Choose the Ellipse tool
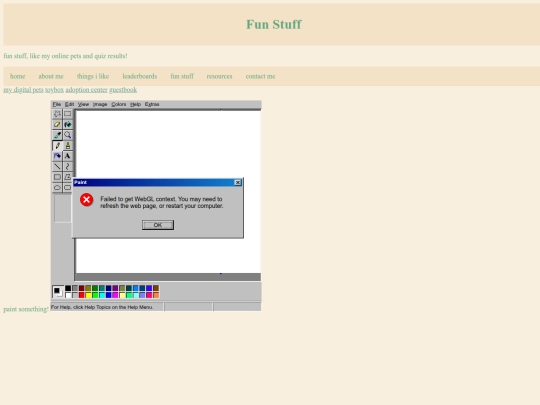This screenshot has height=405, width=540. tap(57, 188)
